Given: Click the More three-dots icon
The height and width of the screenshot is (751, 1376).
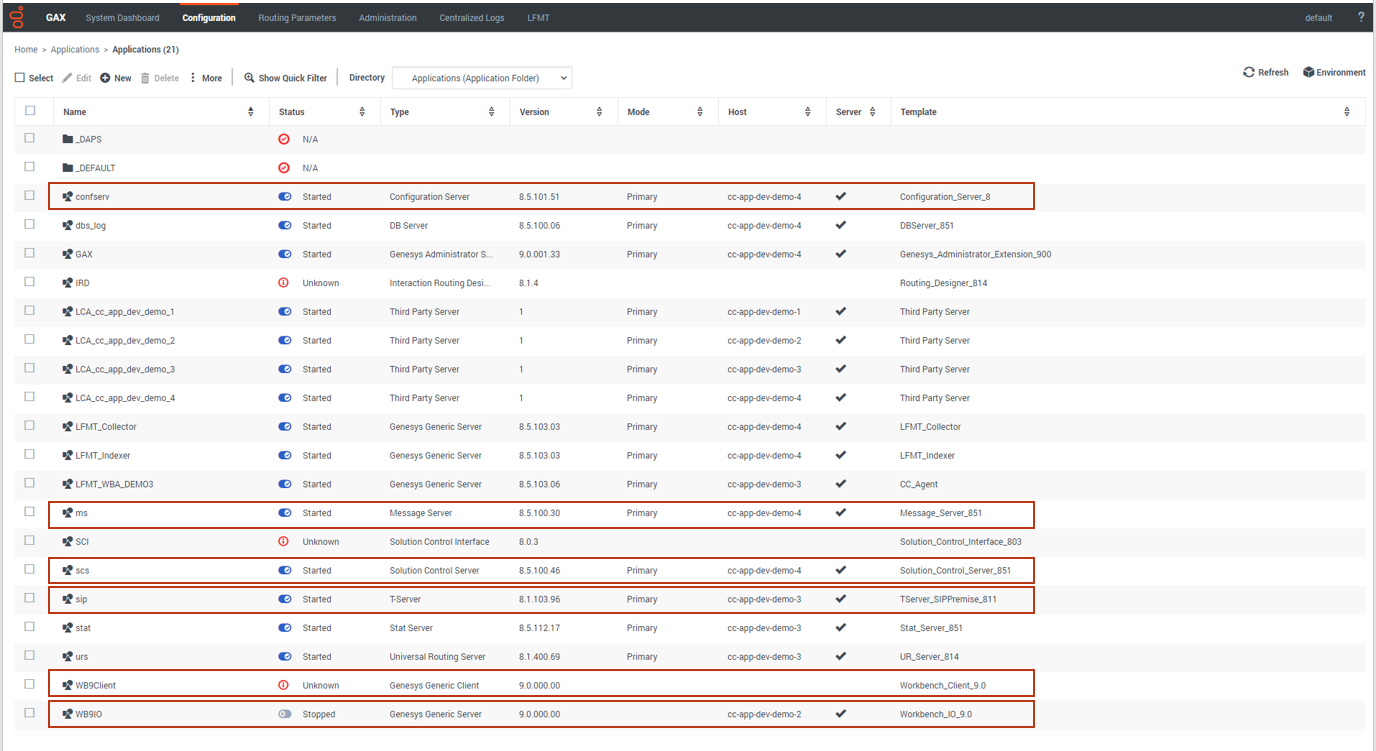Looking at the screenshot, I should [193, 78].
